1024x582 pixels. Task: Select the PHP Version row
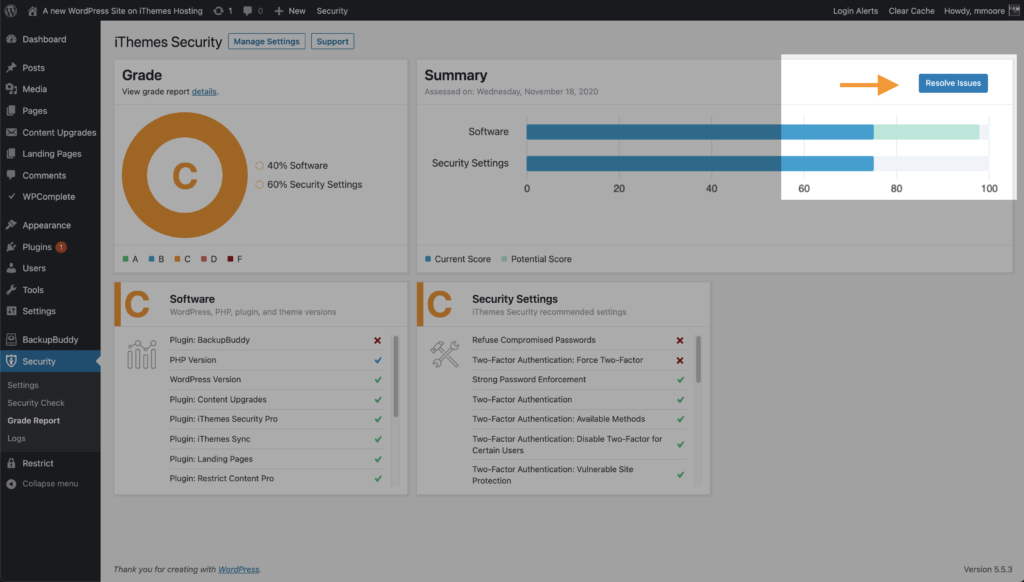tap(276, 360)
